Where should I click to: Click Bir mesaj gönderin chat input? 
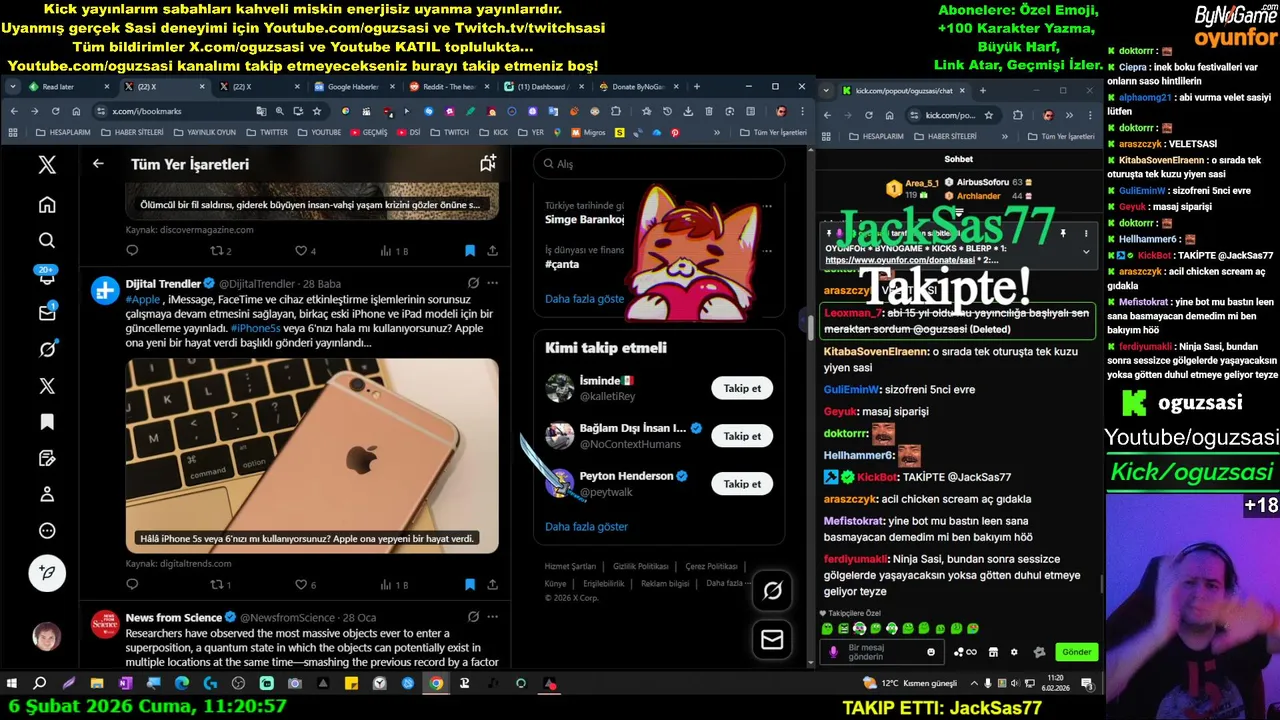click(880, 652)
